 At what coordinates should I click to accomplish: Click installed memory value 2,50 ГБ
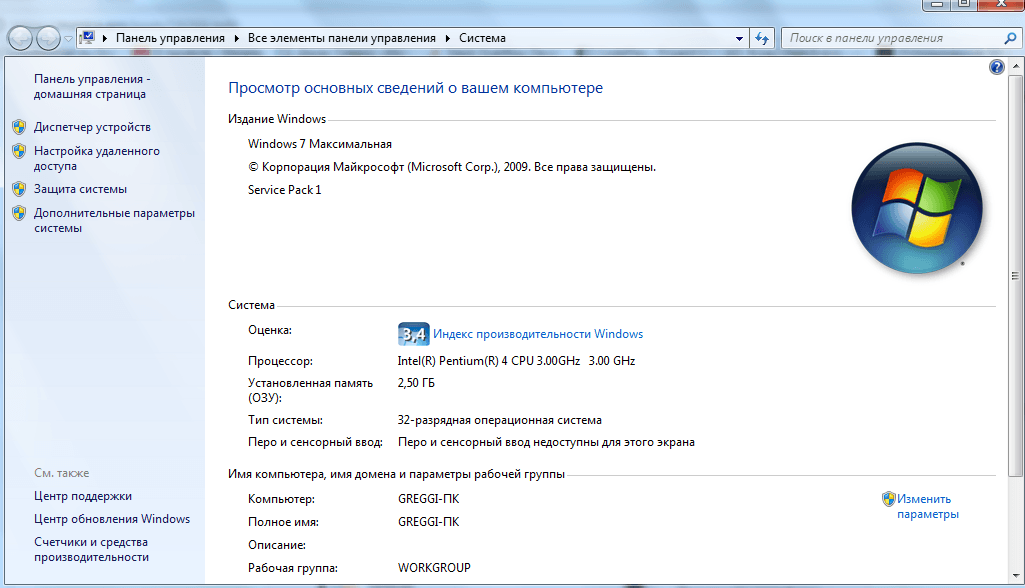coord(416,383)
